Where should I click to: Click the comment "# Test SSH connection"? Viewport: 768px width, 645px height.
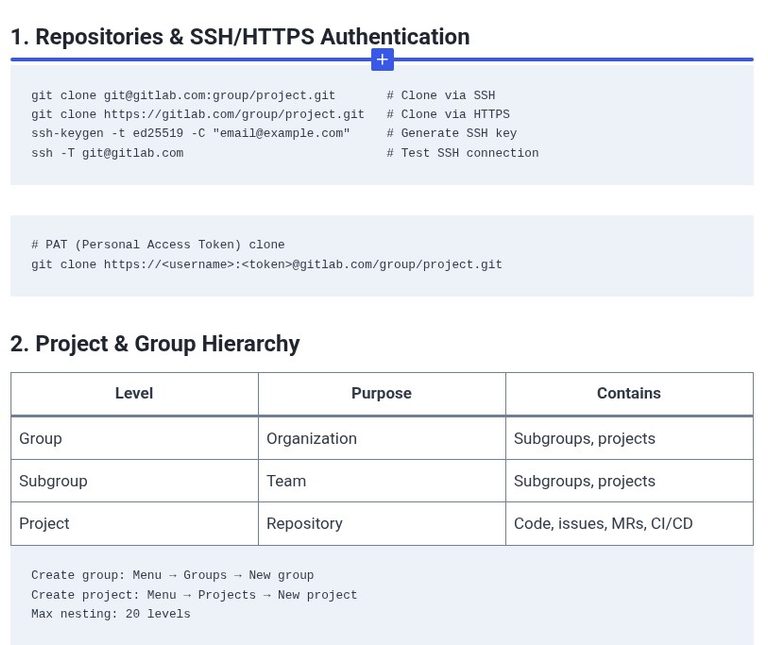(x=462, y=153)
